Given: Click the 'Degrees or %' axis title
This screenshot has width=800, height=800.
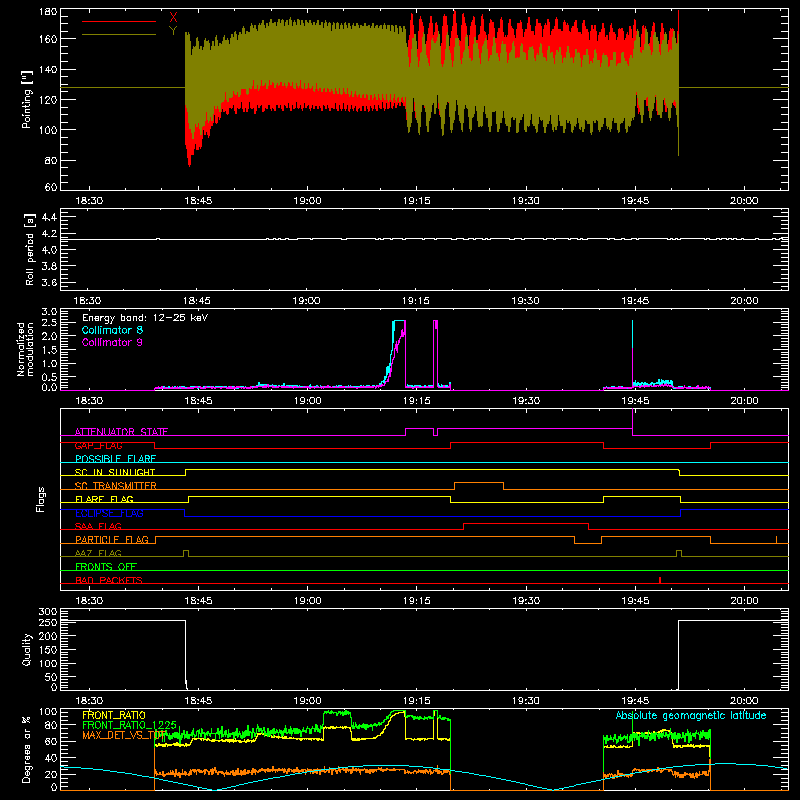Looking at the screenshot, I should [x=27, y=749].
